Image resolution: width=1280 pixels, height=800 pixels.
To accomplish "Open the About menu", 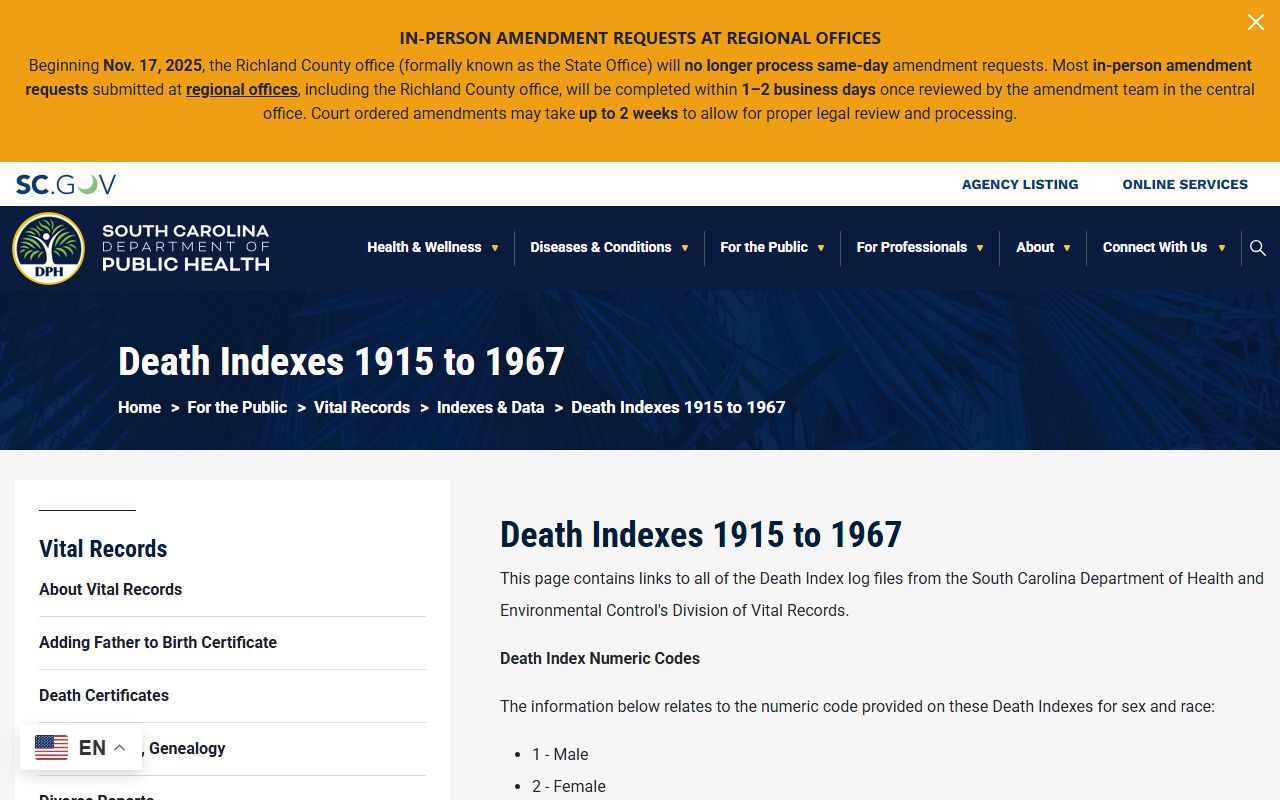I will point(1035,247).
